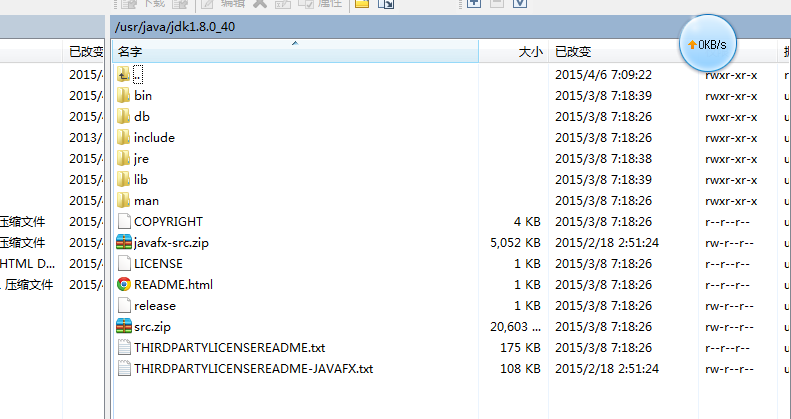Select the include folder icon

pos(124,138)
